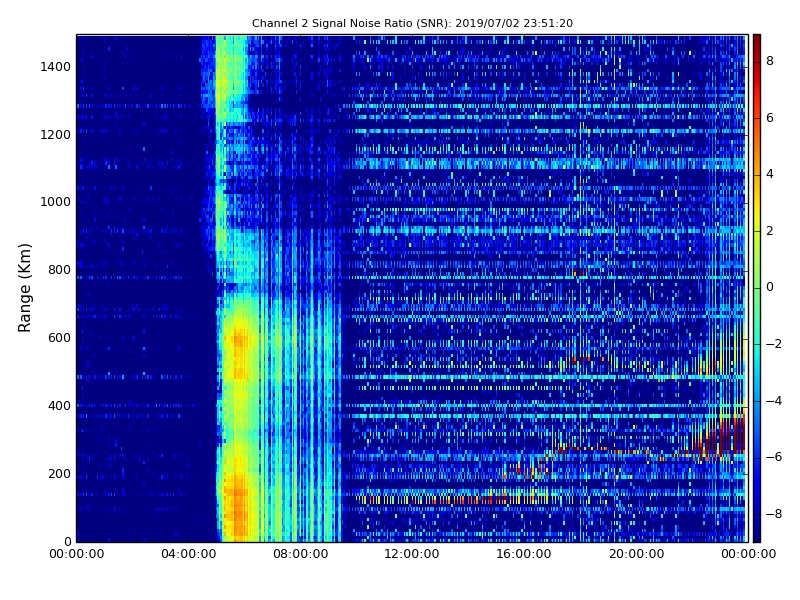The width and height of the screenshot is (800, 600).
Task: Click the 400 range tick label
Action: click(60, 406)
